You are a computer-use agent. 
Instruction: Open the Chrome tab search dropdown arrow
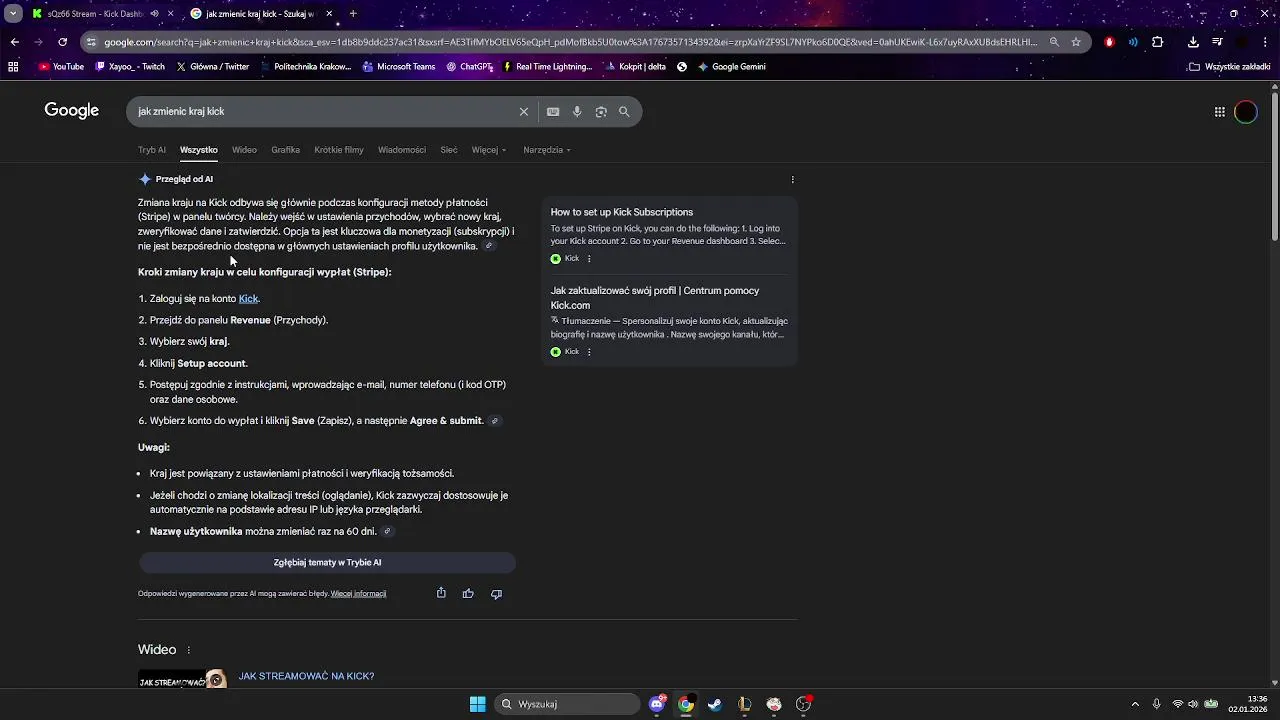click(x=13, y=14)
